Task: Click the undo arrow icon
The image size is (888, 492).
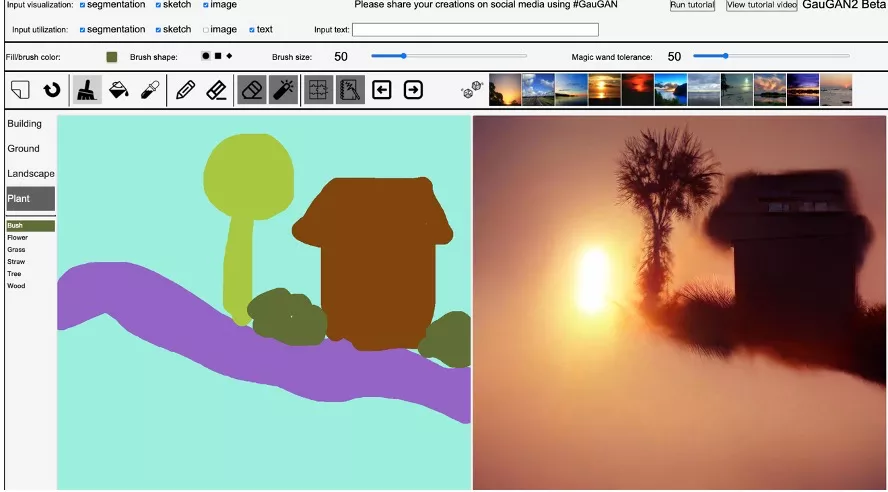Action: coord(51,90)
